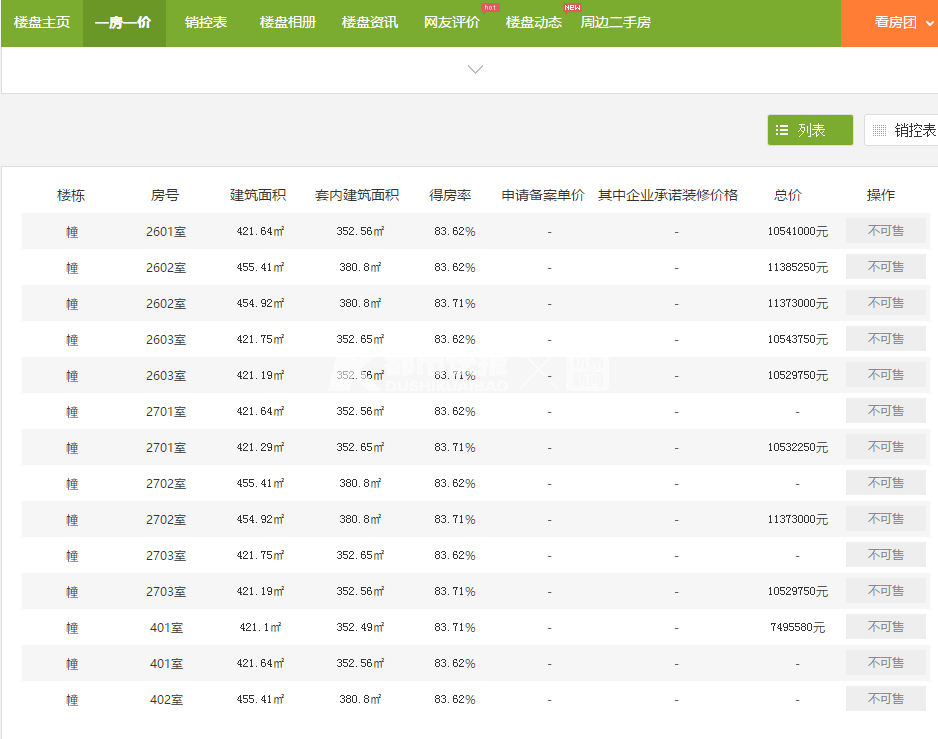Image resolution: width=938 pixels, height=739 pixels.
Task: Click the 421.29㎡ building area cell
Action: tap(260, 447)
